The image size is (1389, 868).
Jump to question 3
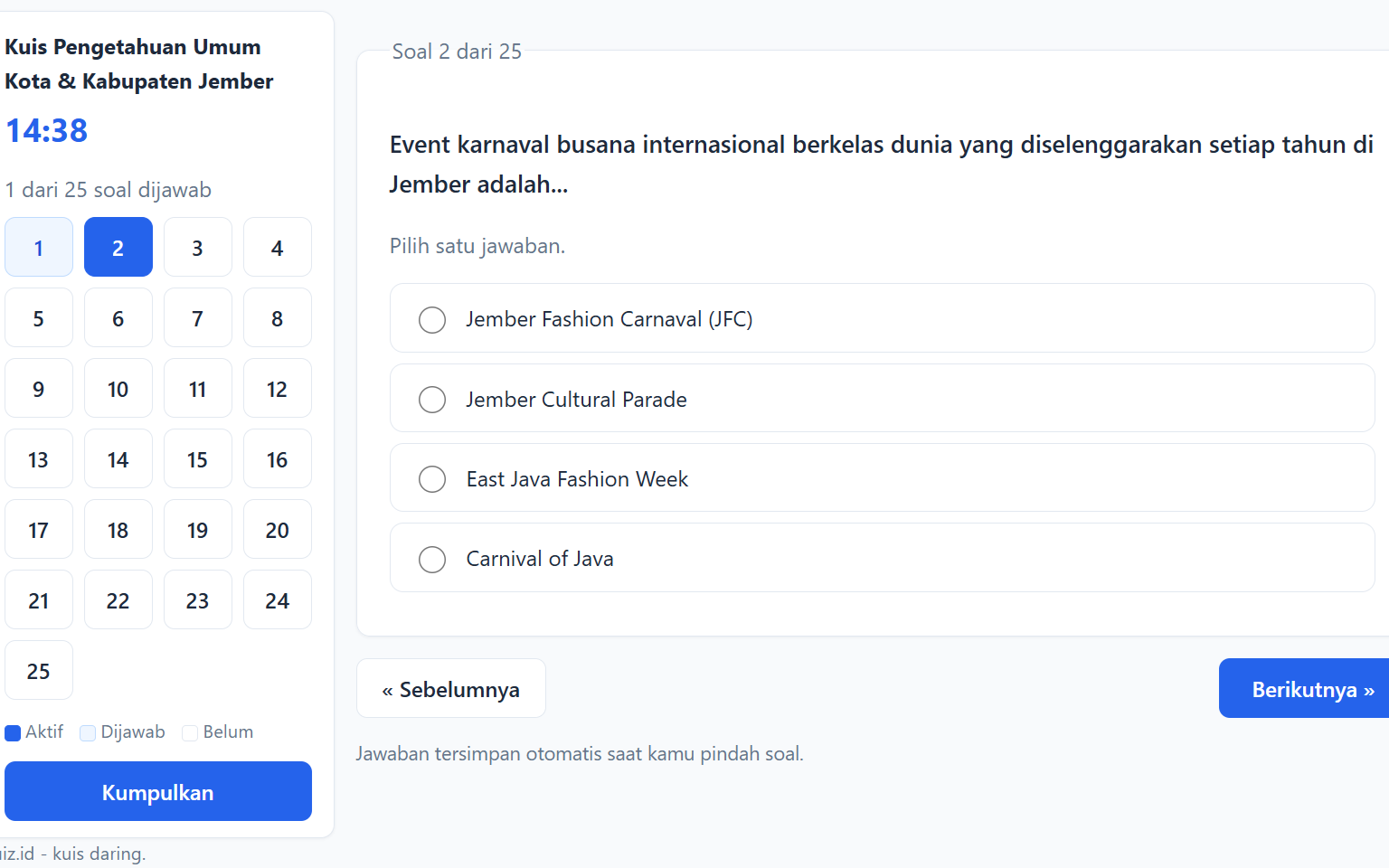(198, 247)
